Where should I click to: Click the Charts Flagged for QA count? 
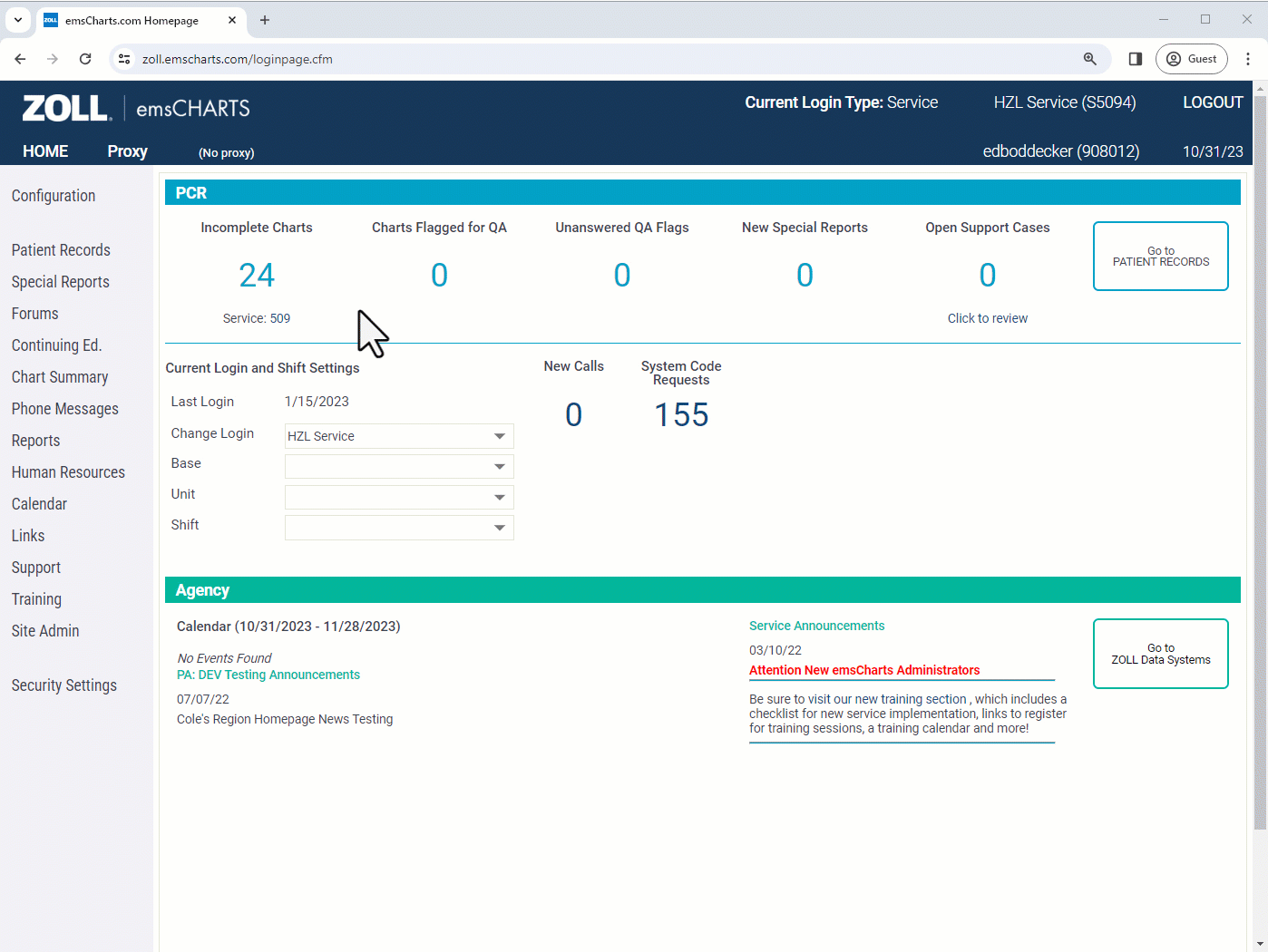click(439, 275)
